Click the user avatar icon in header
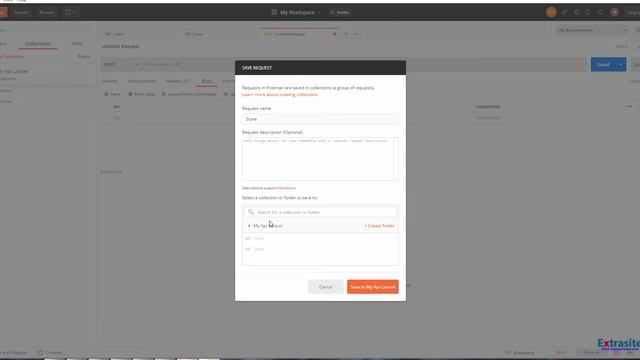This screenshot has height=360, width=640. (x=614, y=12)
